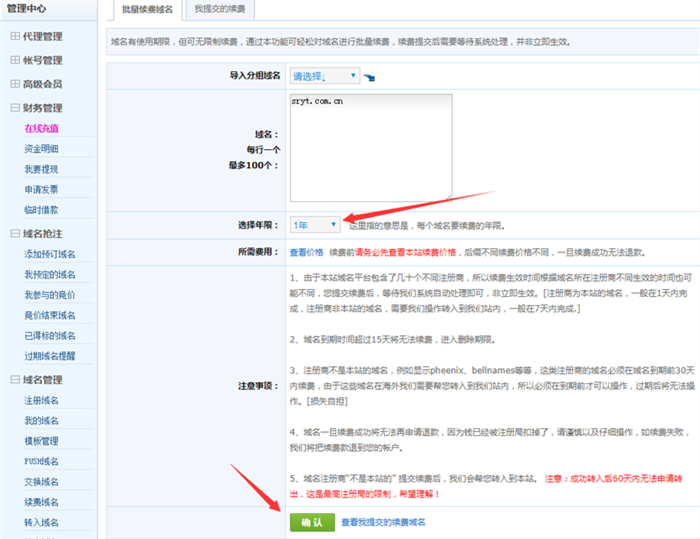Switch to the 批量续费域名 tab

[146, 10]
